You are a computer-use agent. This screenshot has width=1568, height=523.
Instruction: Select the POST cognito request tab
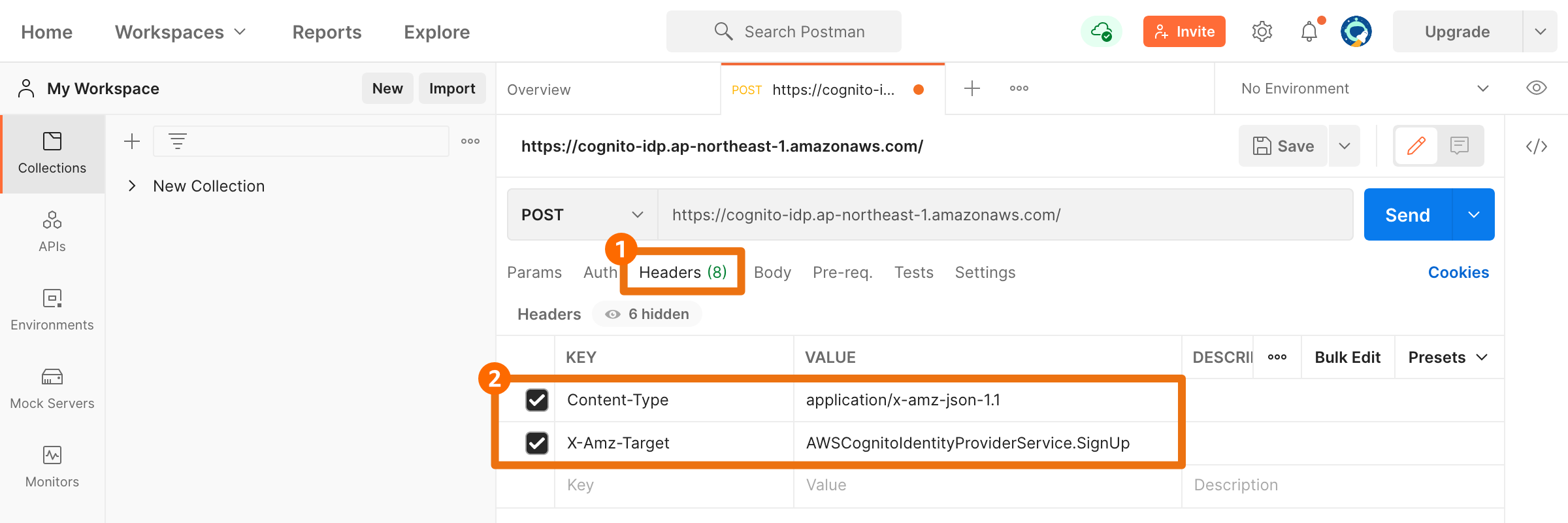tap(832, 90)
